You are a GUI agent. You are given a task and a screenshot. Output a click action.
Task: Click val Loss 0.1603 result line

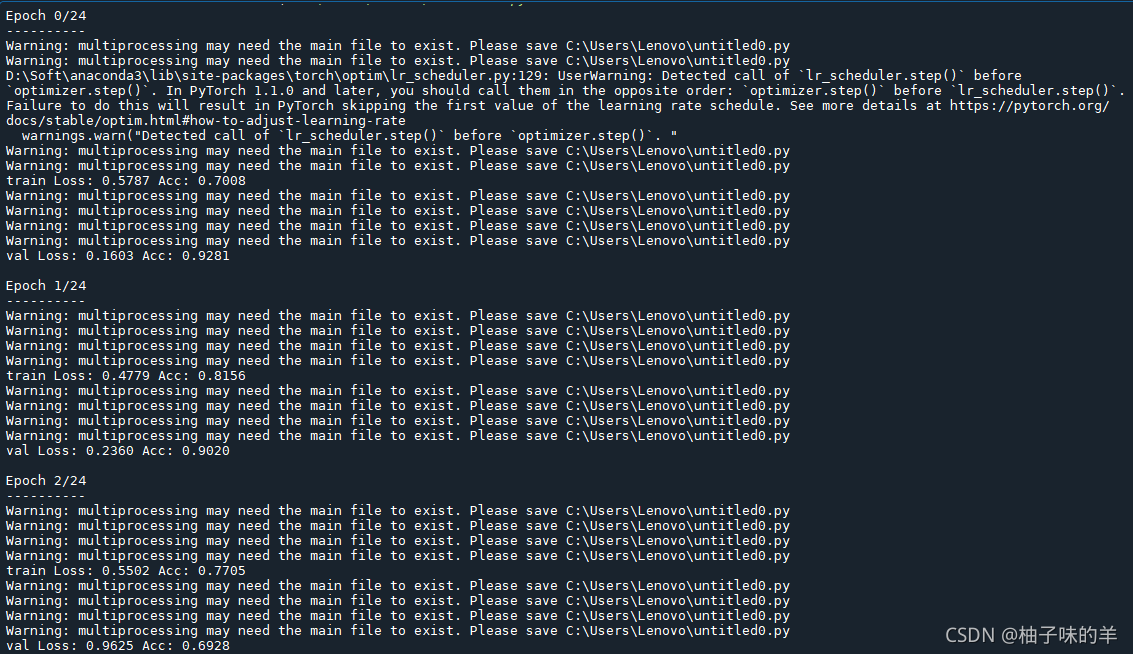pyautogui.click(x=117, y=256)
